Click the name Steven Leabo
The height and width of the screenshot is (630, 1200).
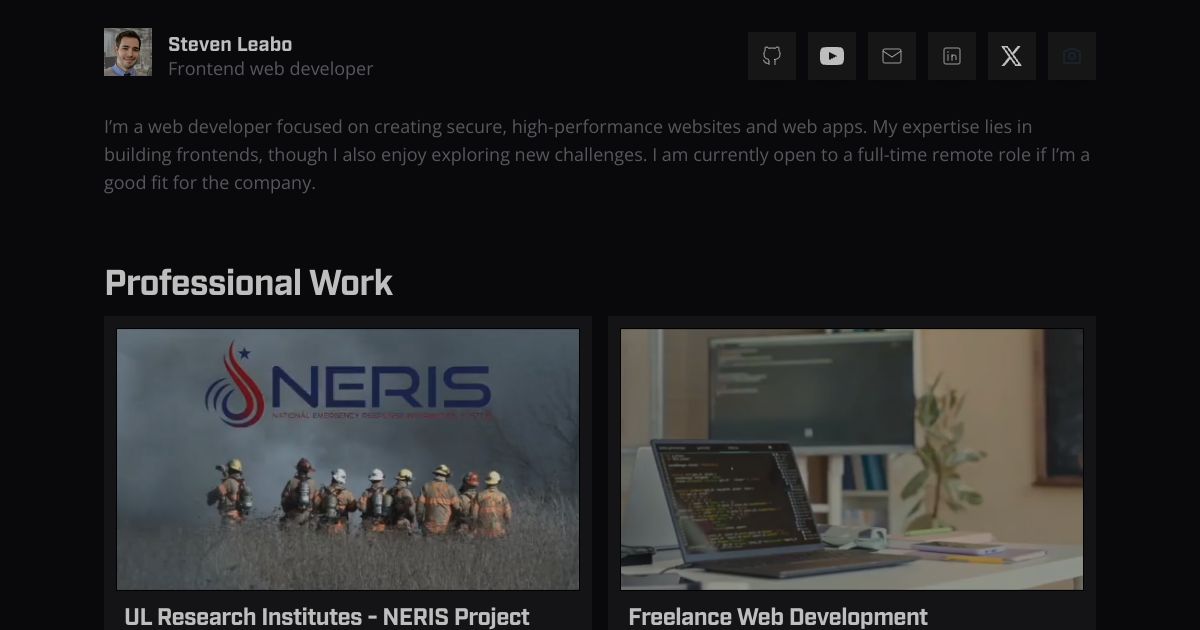click(230, 44)
